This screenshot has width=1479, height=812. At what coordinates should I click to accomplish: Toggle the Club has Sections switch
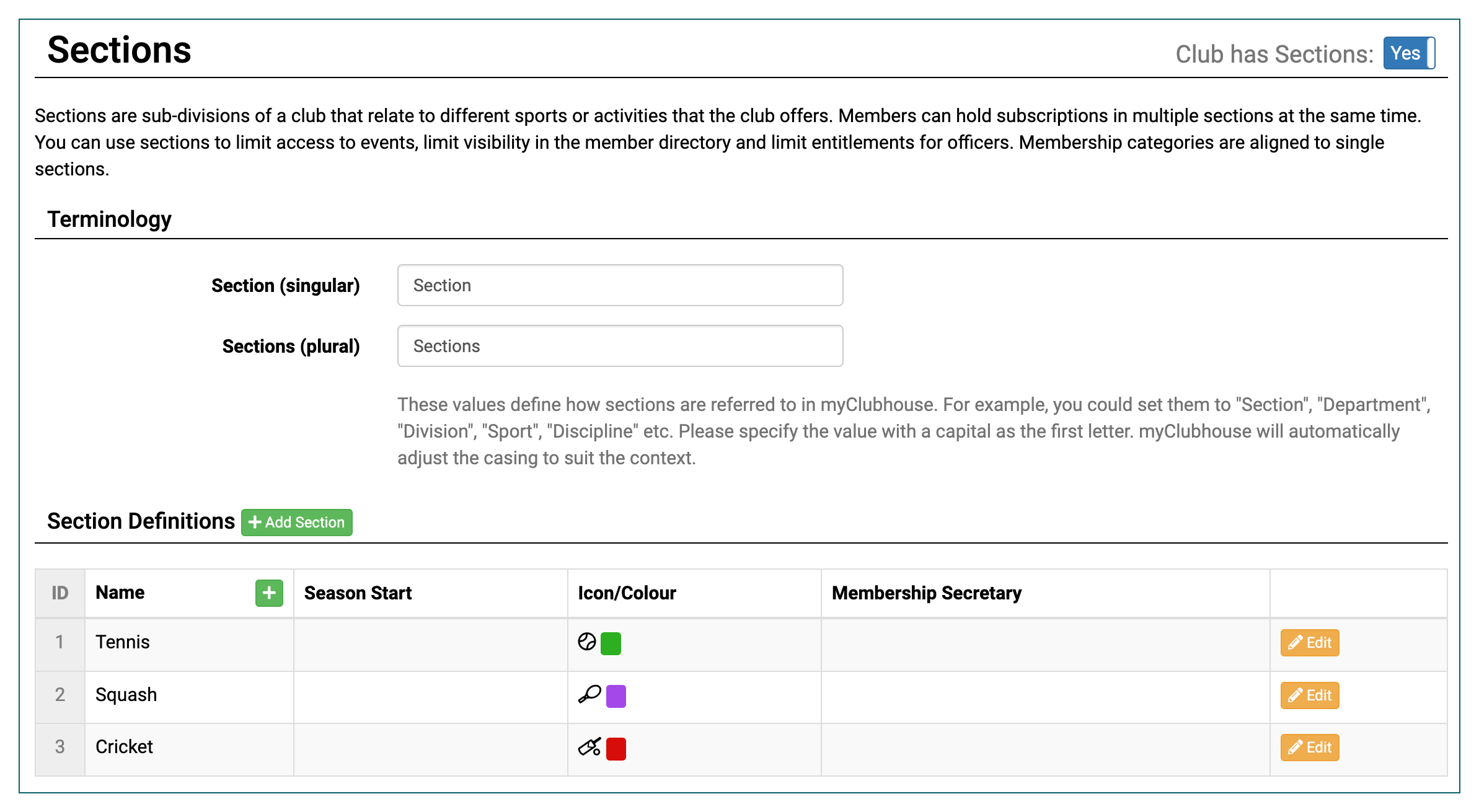(x=1409, y=53)
